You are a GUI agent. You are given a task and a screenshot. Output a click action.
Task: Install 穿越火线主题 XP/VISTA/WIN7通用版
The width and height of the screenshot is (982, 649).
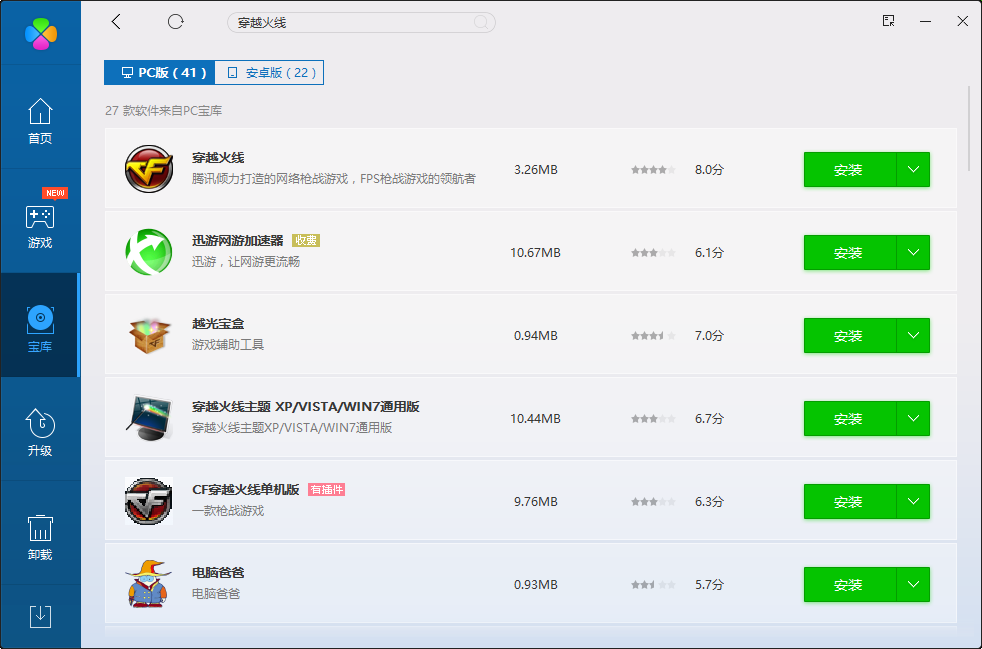850,418
